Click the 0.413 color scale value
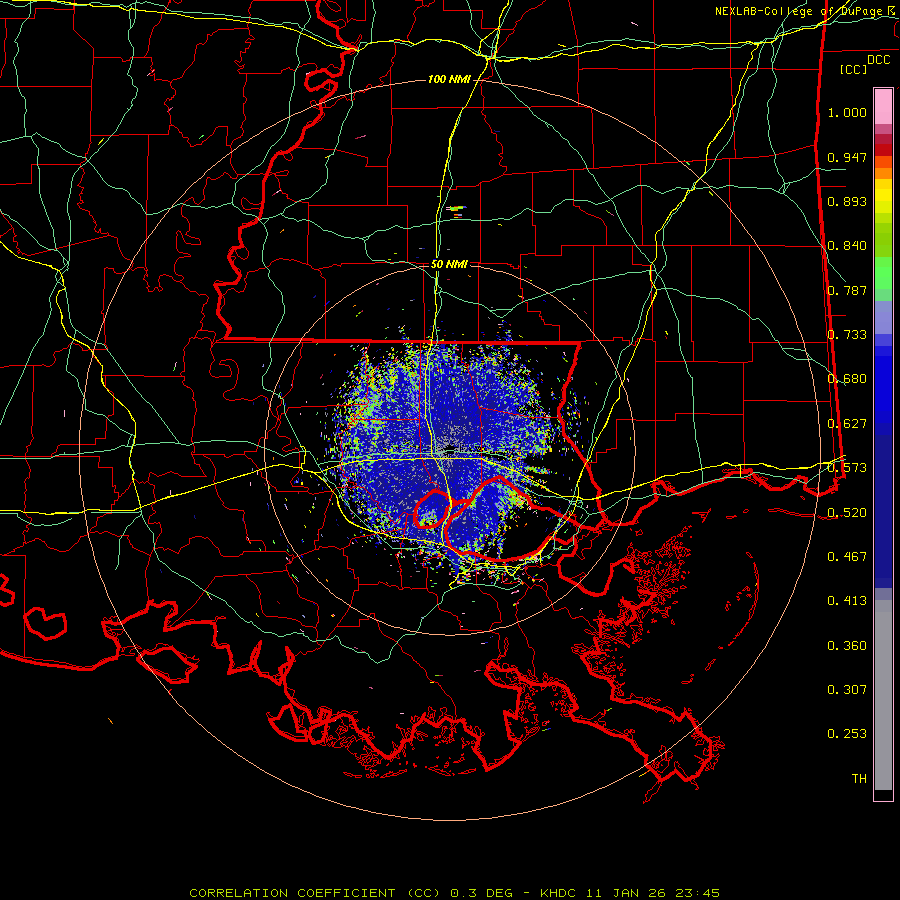Image resolution: width=900 pixels, height=900 pixels. tap(847, 601)
